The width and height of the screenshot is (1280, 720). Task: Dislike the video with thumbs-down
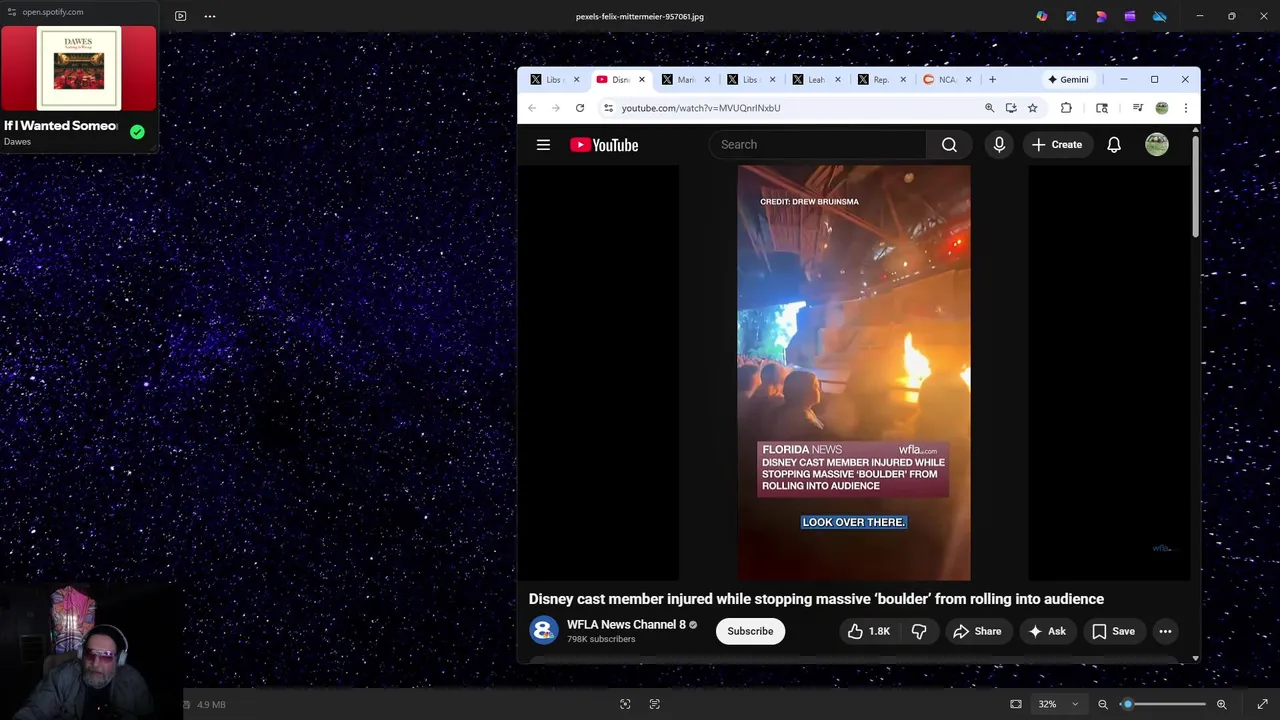pyautogui.click(x=919, y=631)
